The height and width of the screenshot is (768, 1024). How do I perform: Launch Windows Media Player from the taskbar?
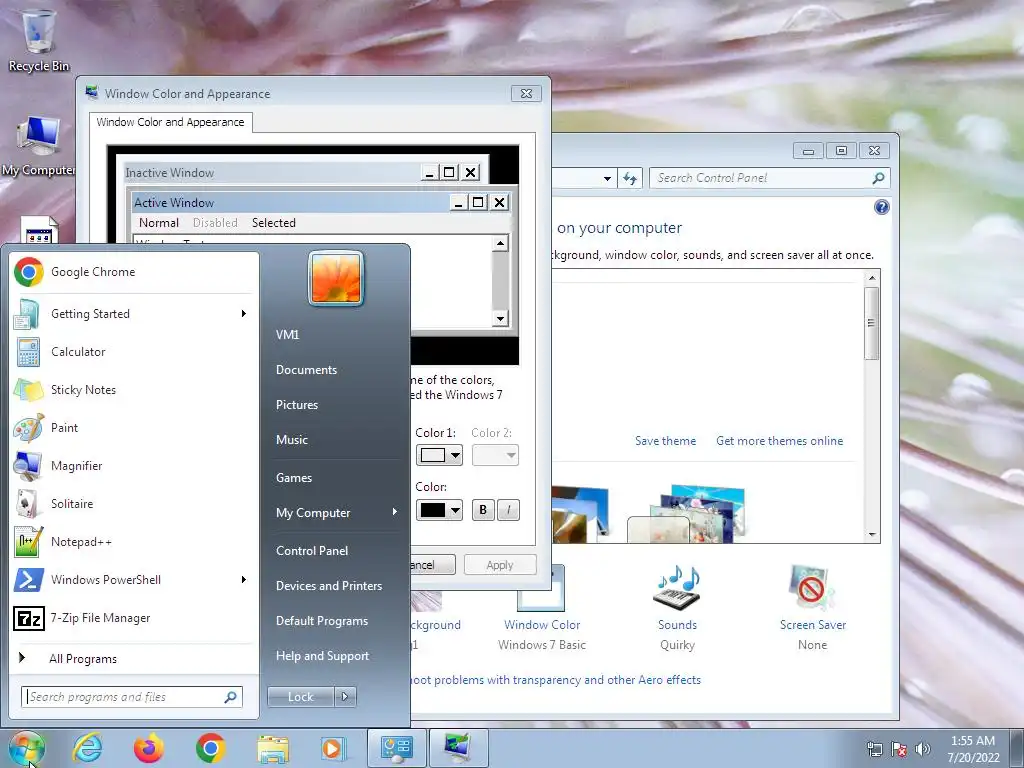click(x=332, y=748)
